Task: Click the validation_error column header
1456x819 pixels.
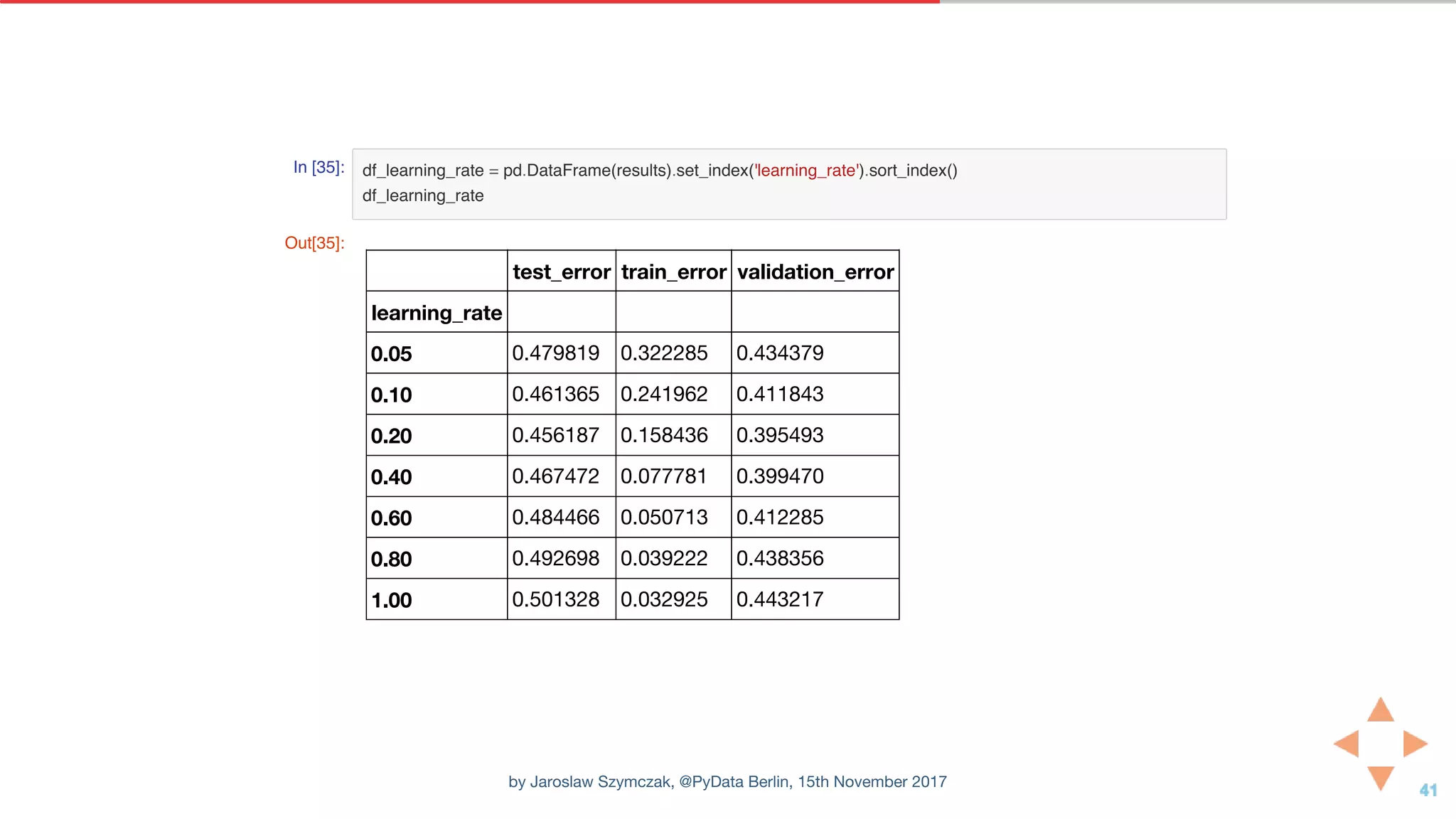Action: tap(815, 272)
